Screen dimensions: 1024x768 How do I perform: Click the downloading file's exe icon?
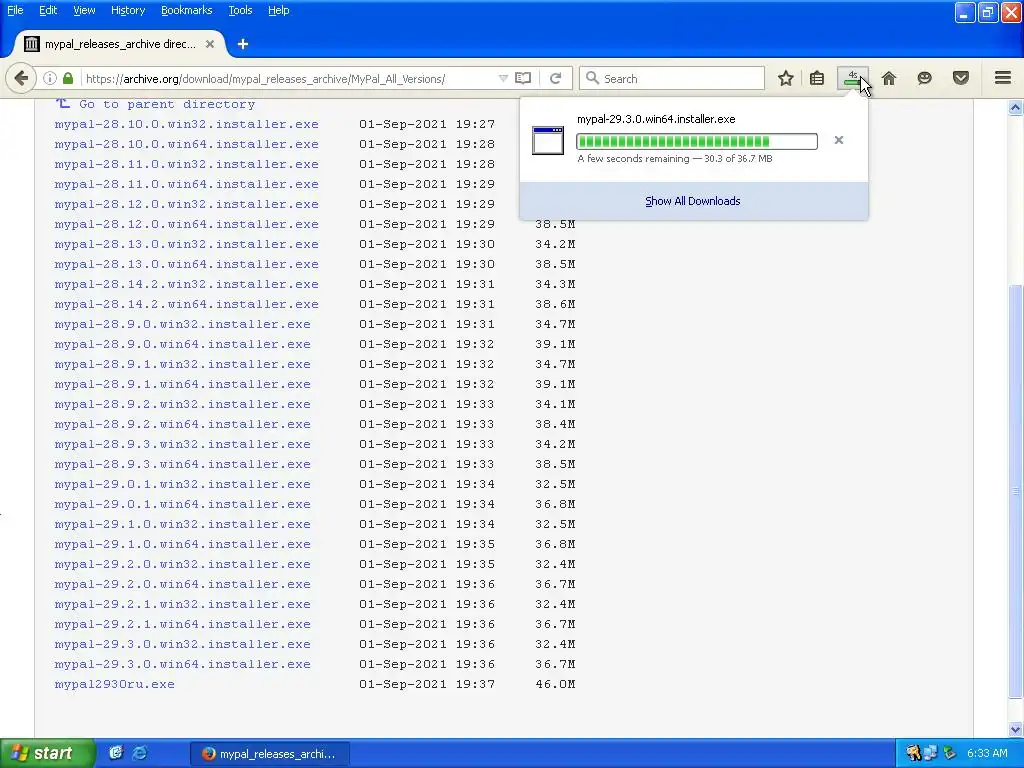click(x=548, y=140)
